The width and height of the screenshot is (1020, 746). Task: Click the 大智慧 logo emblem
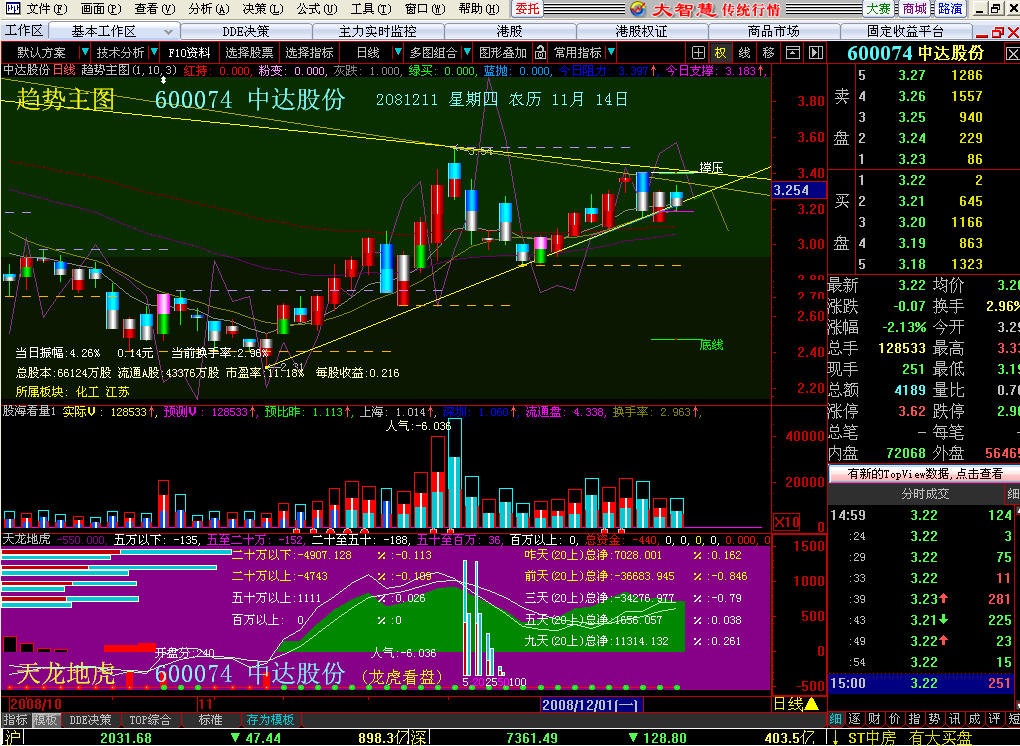tap(639, 9)
